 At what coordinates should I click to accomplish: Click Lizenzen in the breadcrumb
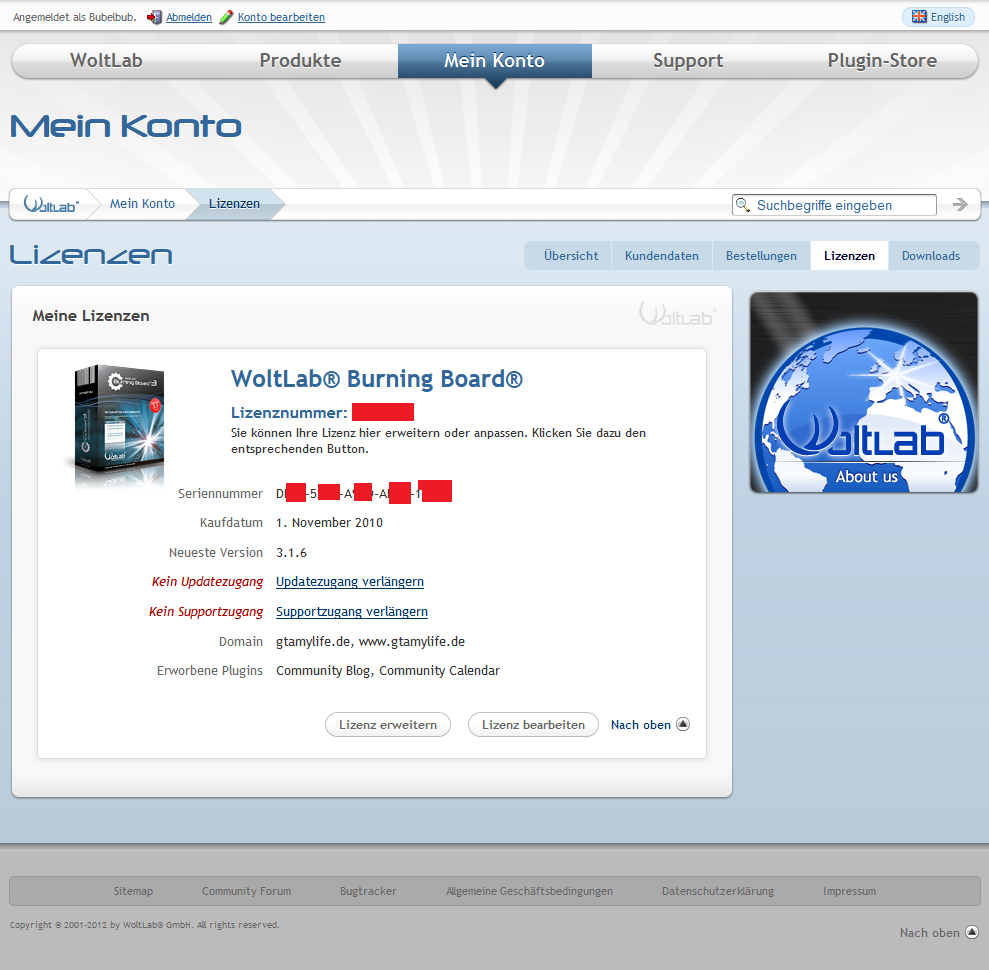coord(234,204)
